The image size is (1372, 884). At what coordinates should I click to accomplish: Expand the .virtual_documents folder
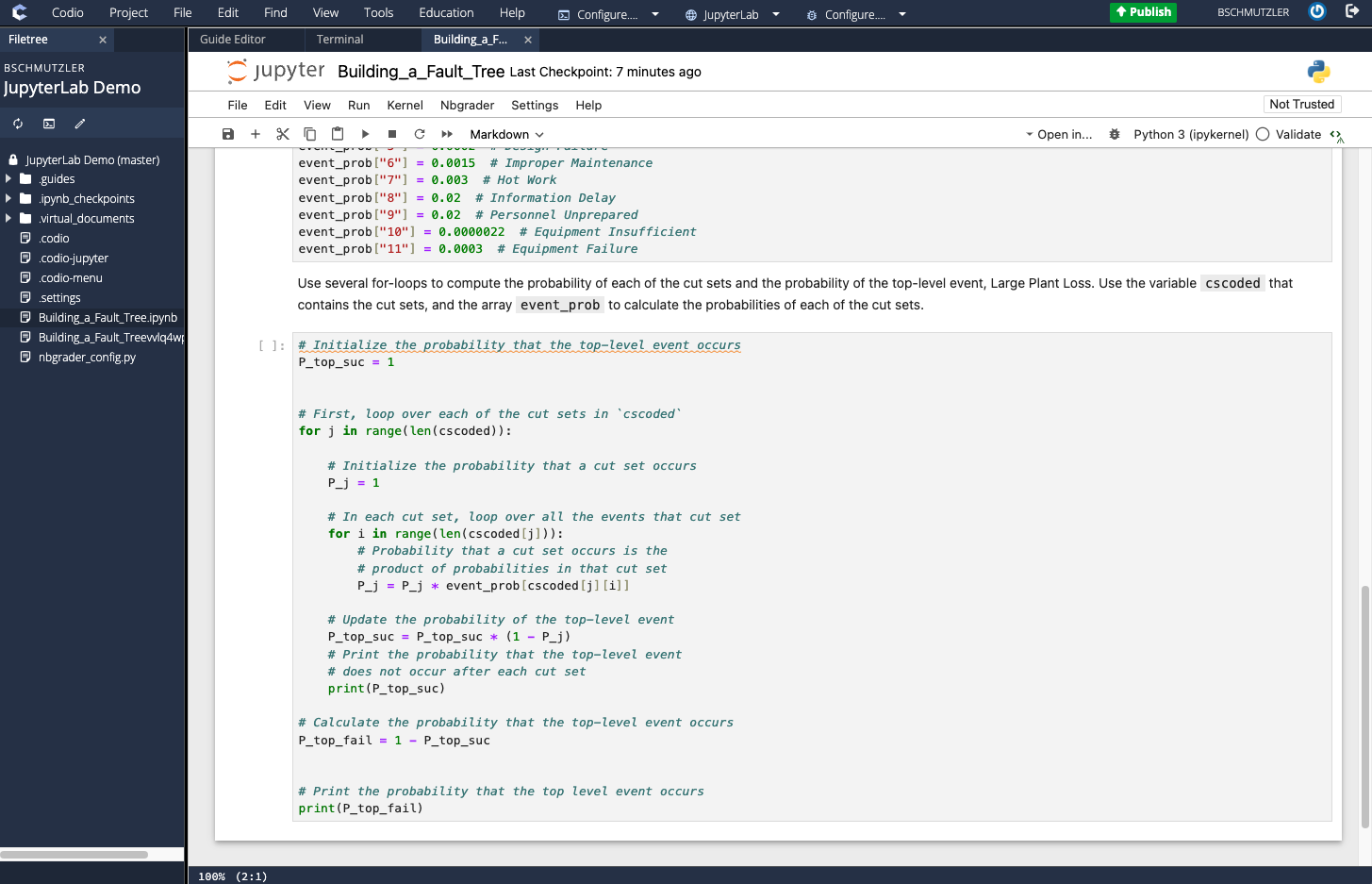[8, 218]
